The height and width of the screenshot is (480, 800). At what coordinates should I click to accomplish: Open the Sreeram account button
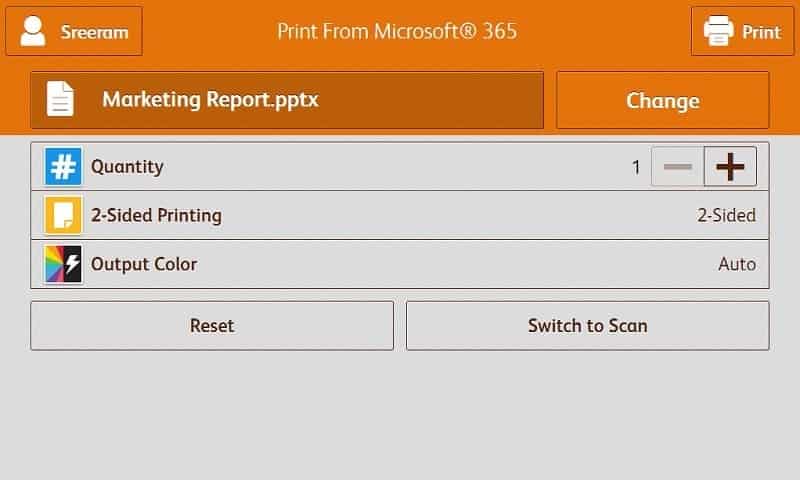tap(74, 31)
